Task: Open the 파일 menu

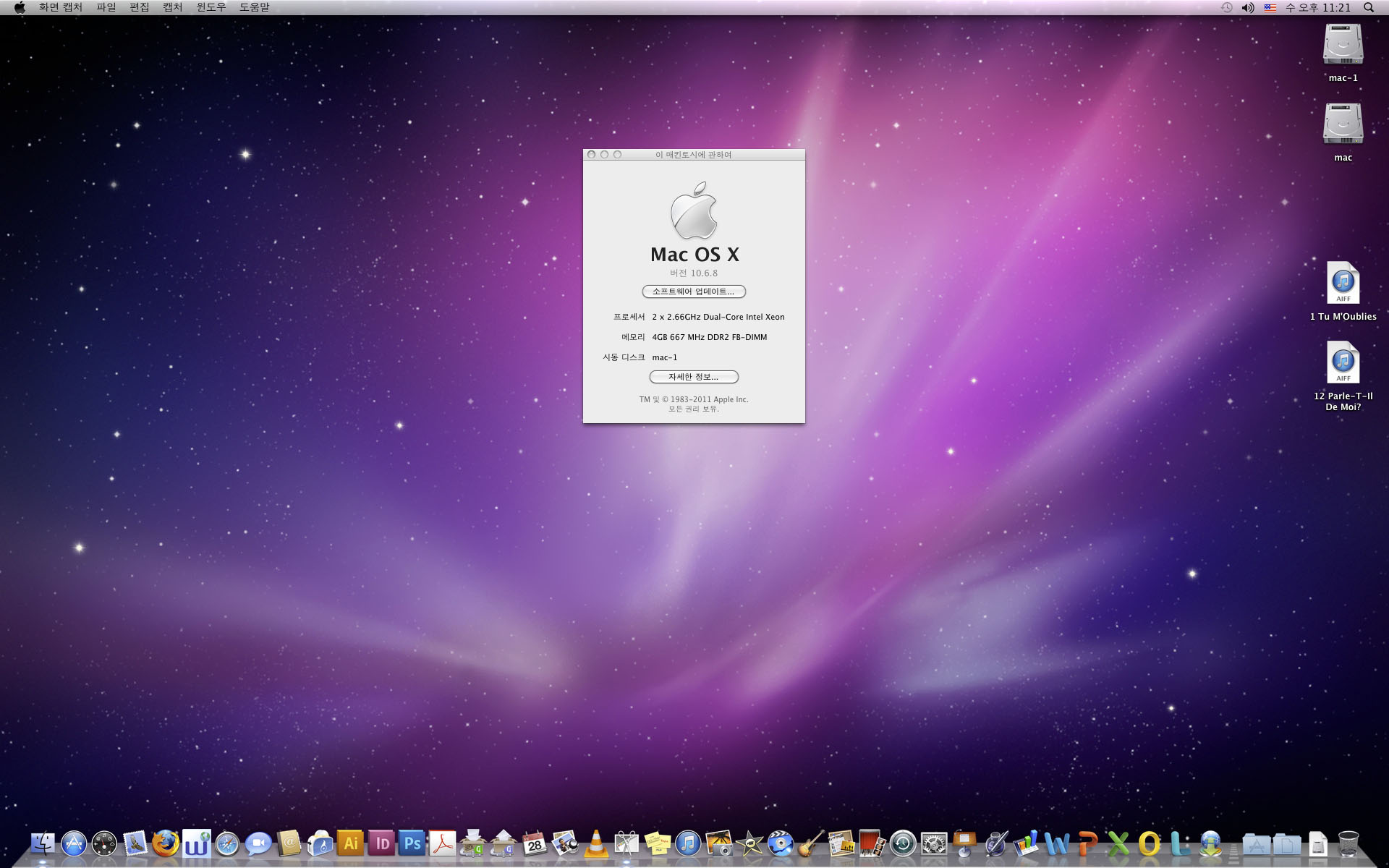Action: [x=106, y=7]
